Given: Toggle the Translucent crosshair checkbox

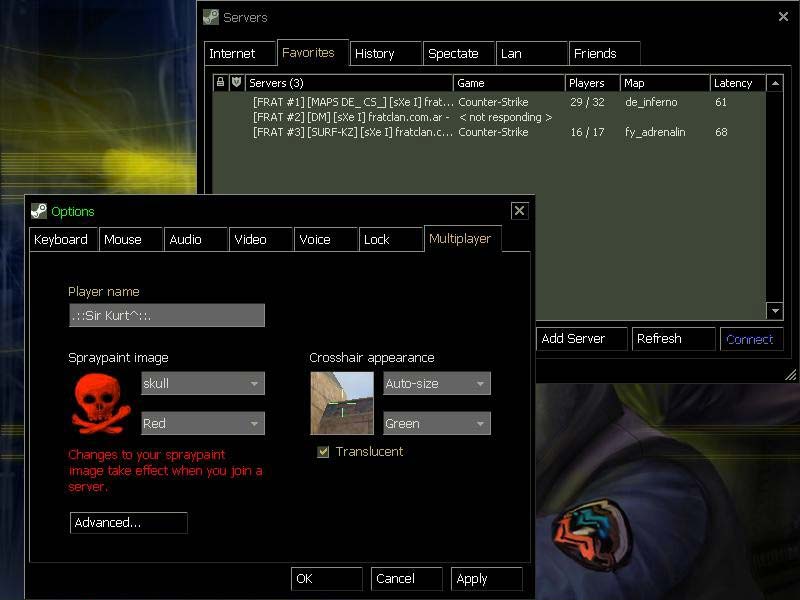Looking at the screenshot, I should coord(323,452).
